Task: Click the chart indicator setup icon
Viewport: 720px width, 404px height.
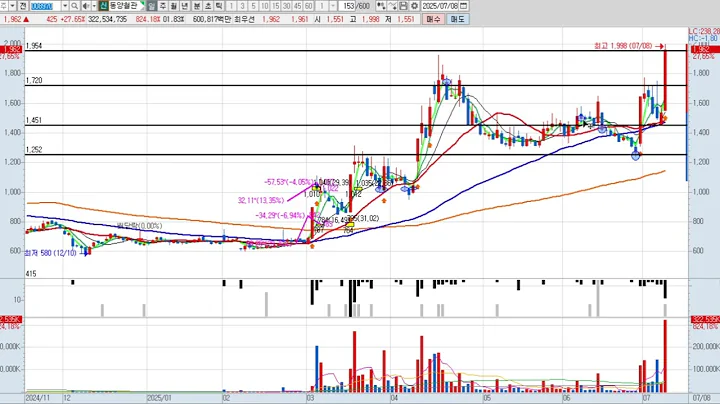Action: pyautogui.click(x=381, y=6)
